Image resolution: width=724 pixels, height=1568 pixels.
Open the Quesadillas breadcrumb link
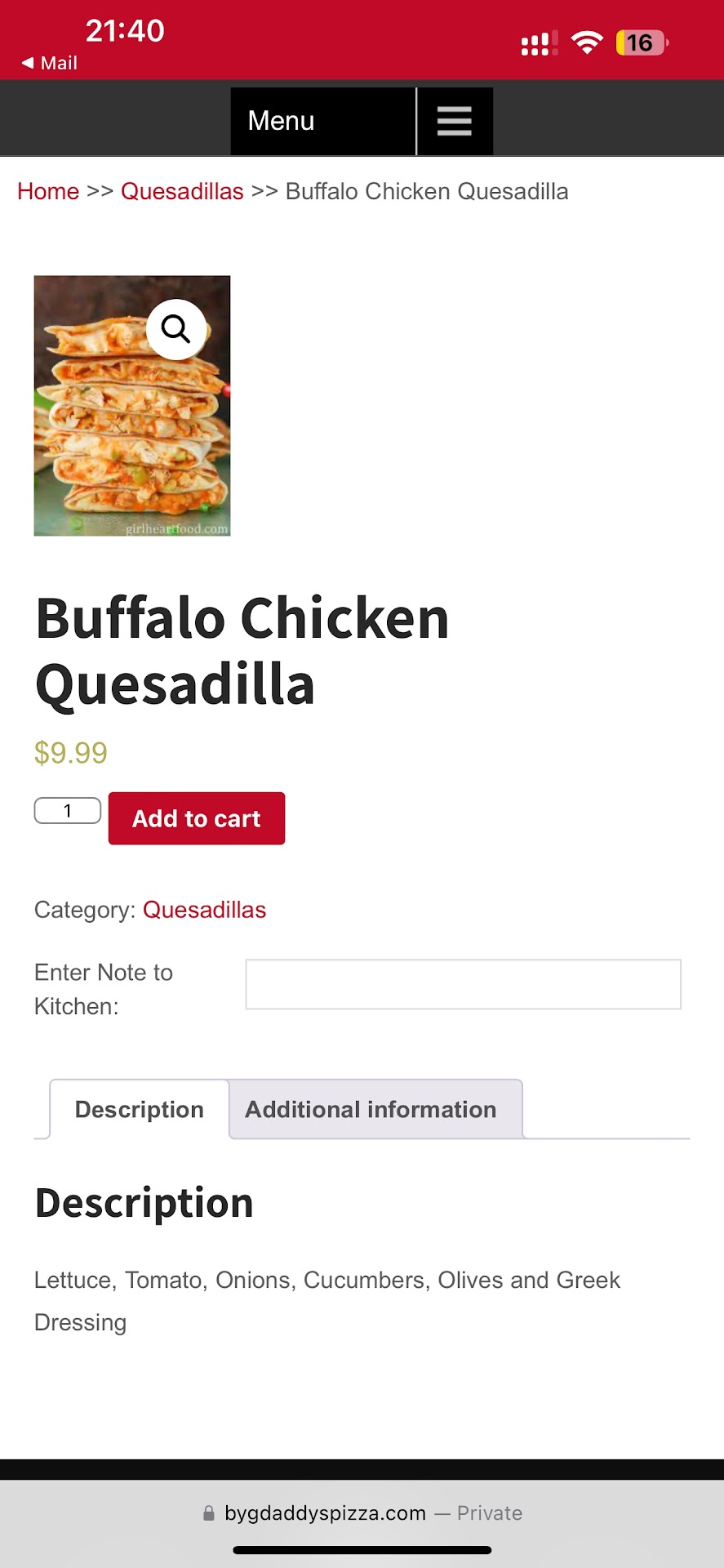(182, 191)
